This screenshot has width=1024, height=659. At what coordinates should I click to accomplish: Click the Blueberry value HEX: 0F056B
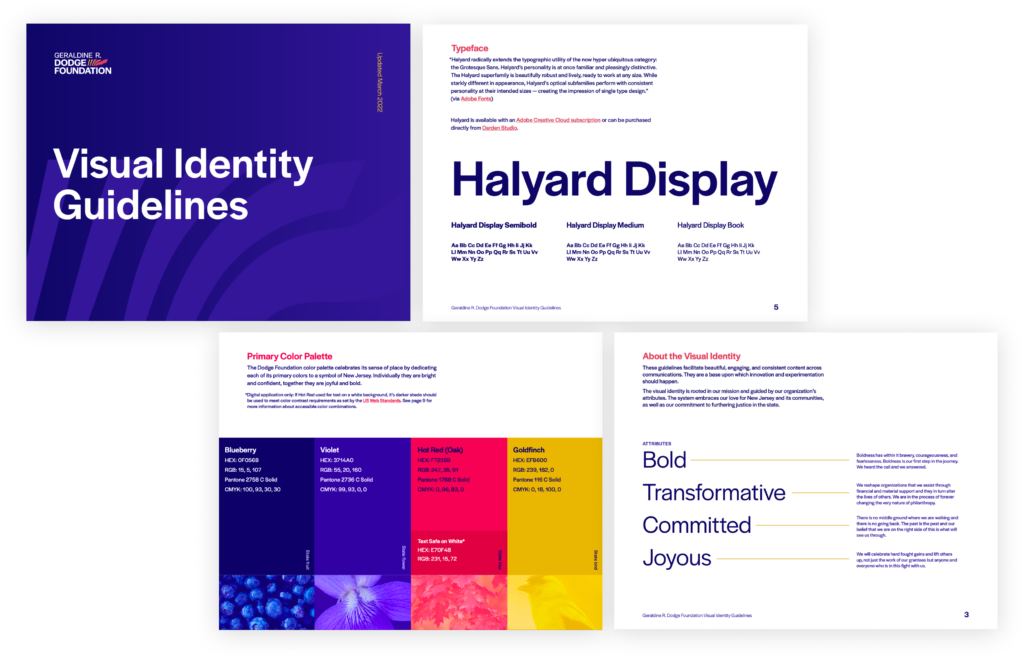pos(242,460)
